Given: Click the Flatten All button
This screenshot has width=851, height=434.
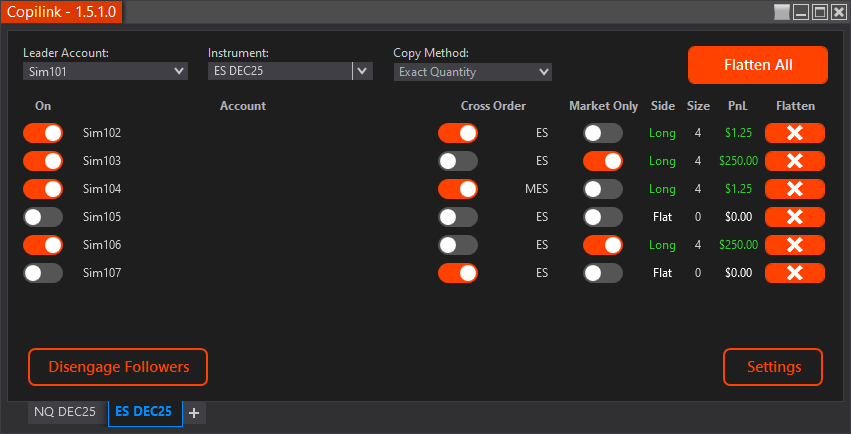Looking at the screenshot, I should click(757, 65).
